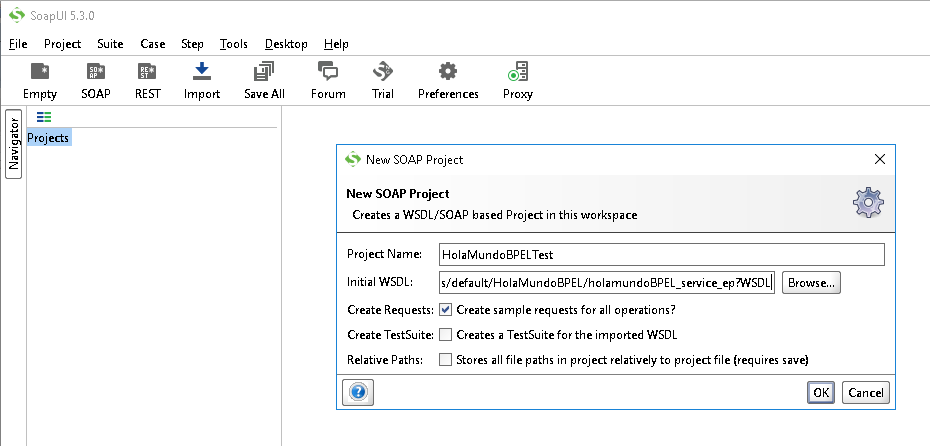Enable Relative Paths checkbox
Image resolution: width=930 pixels, height=446 pixels.
(445, 359)
